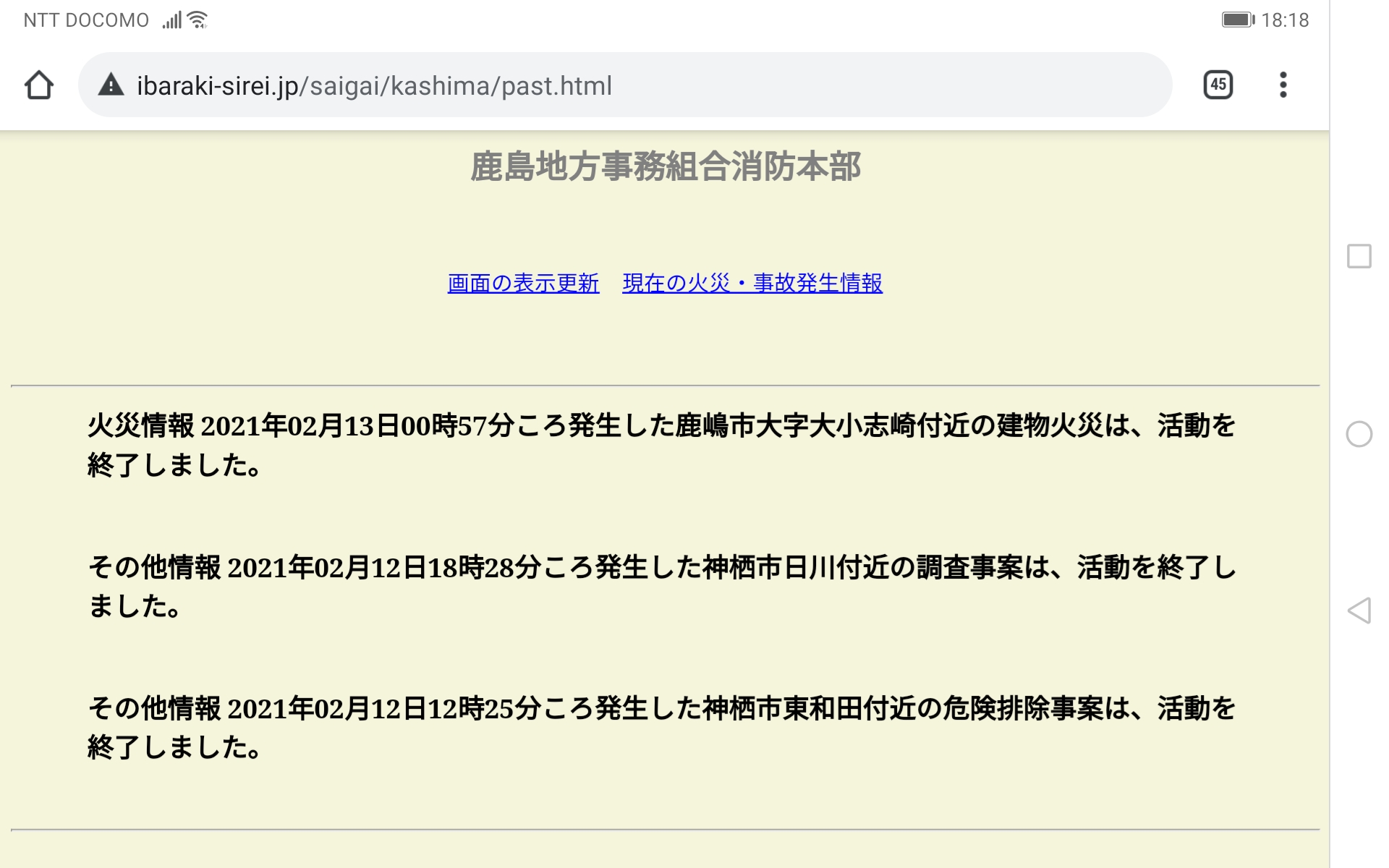1389x868 pixels.
Task: Tap the cellular signal strength icon
Action: tap(171, 20)
